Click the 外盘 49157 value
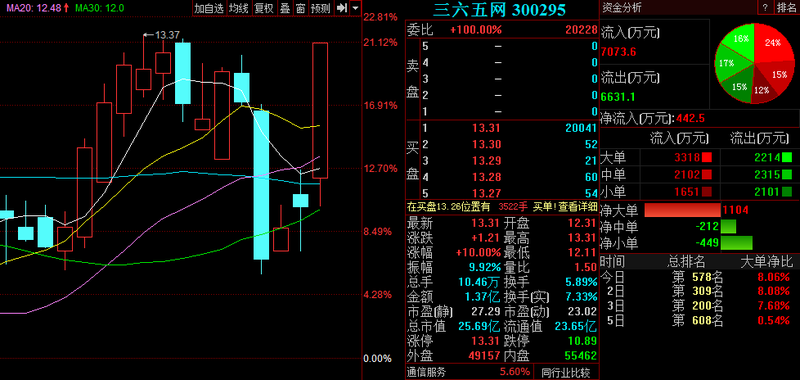Image resolution: width=800 pixels, height=380 pixels. click(485, 356)
